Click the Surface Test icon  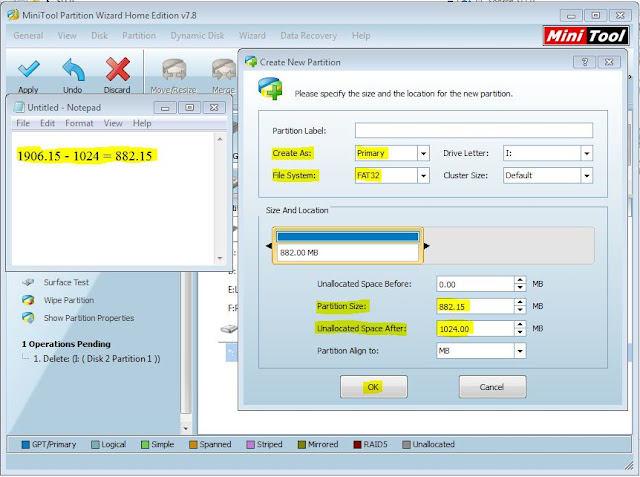[28, 282]
